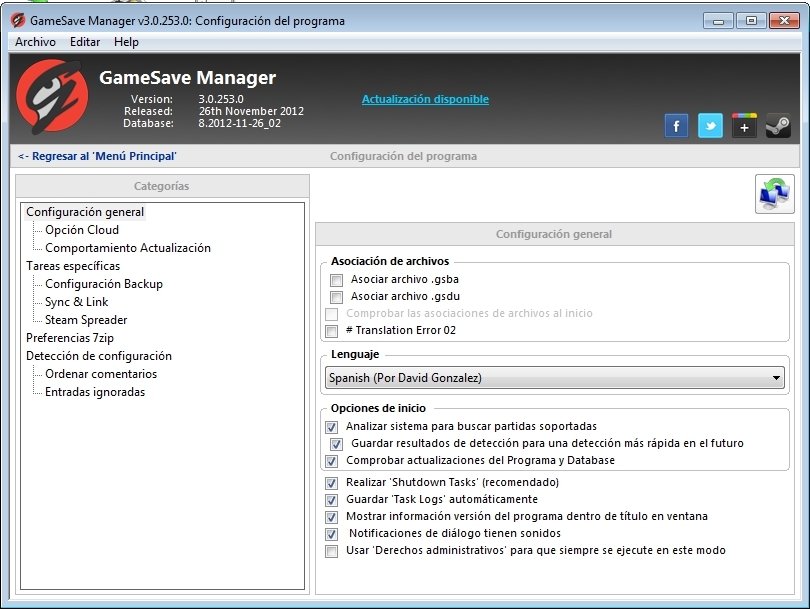810x609 pixels.
Task: Select 'Tareas específicas' category
Action: 73,266
